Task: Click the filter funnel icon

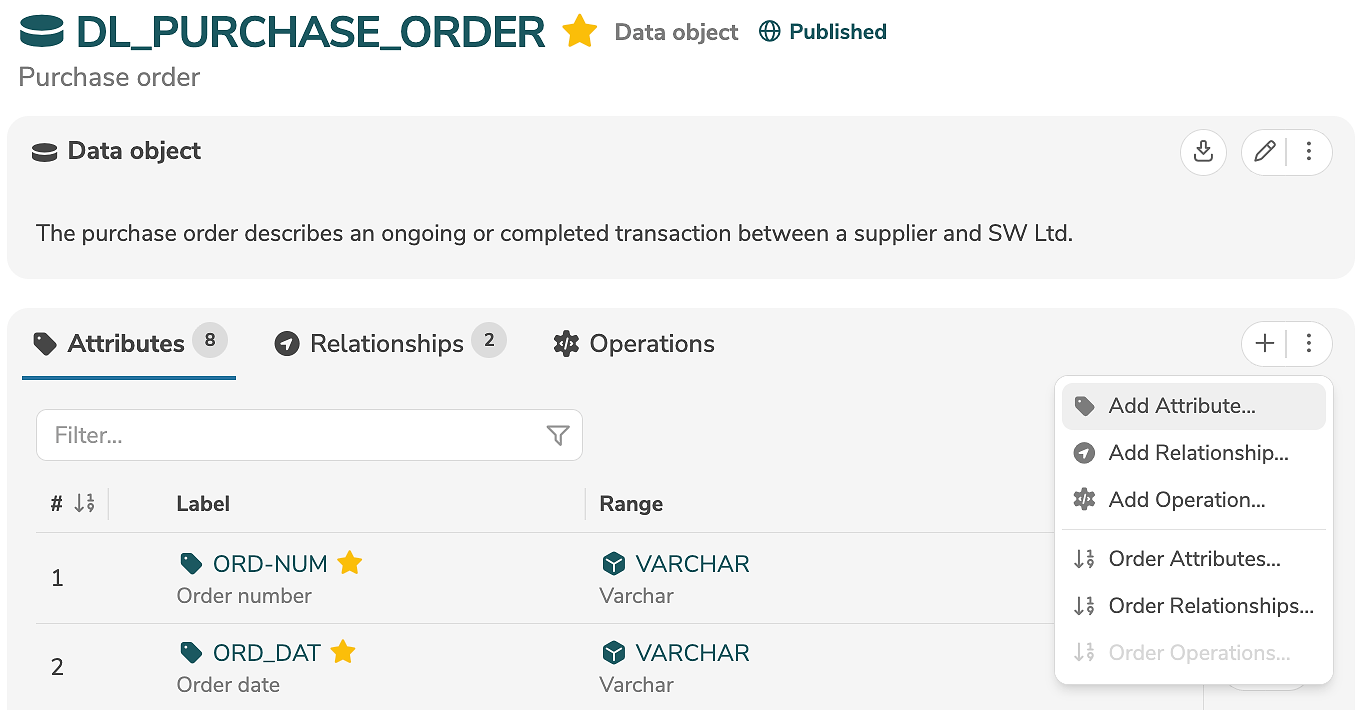Action: click(x=558, y=435)
